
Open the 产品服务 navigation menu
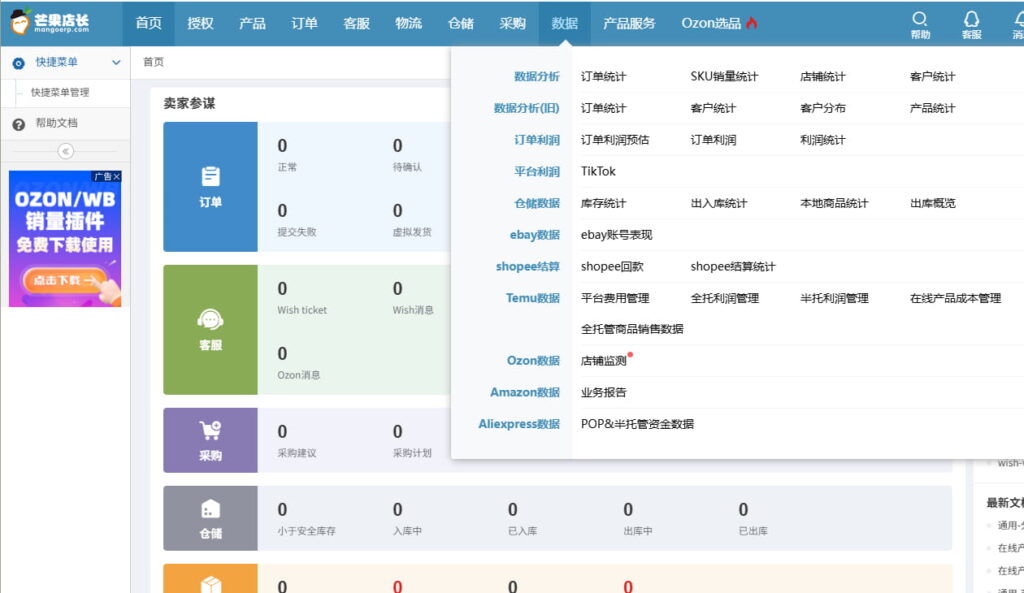coord(629,23)
